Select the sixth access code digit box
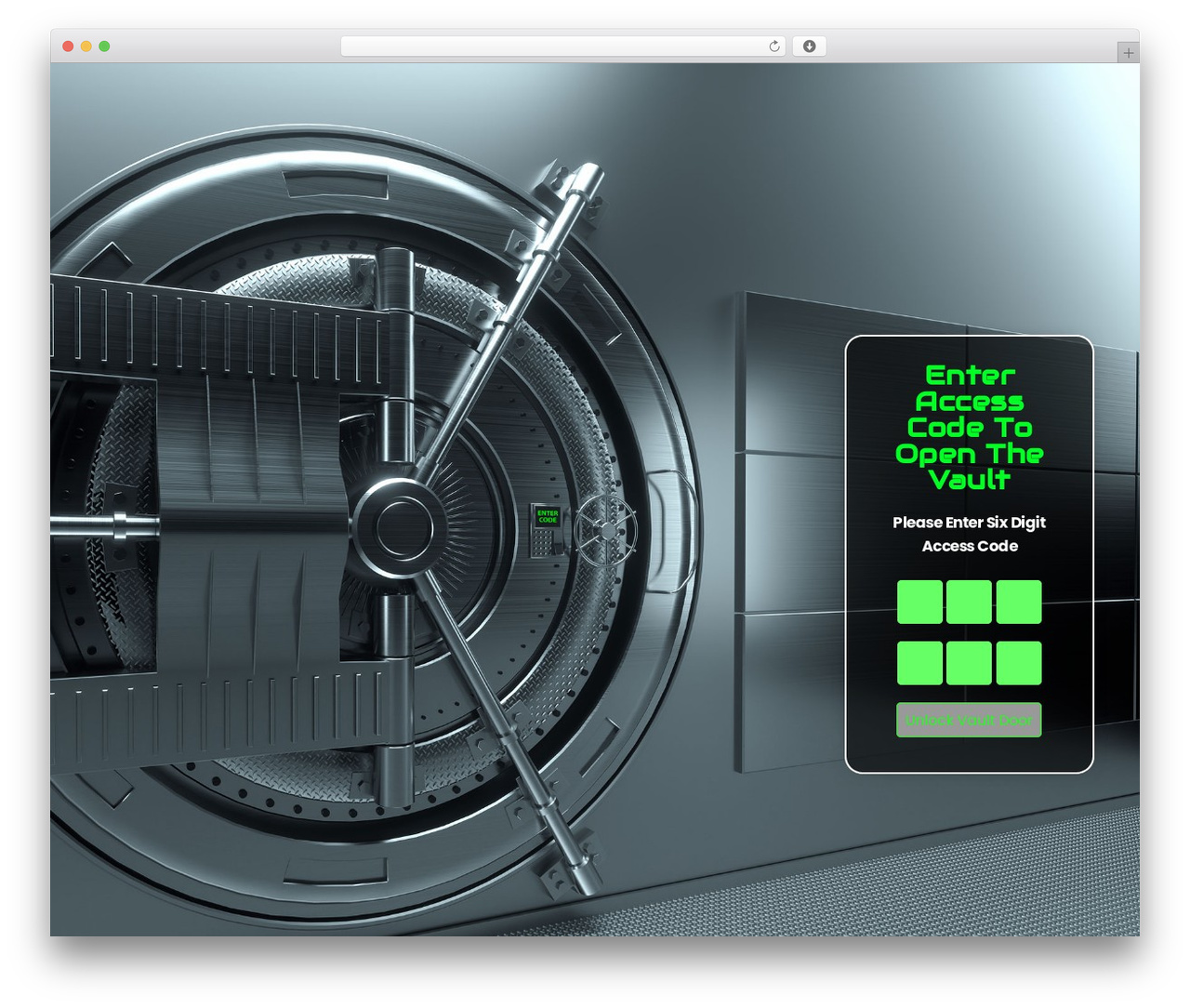Image resolution: width=1190 pixels, height=1008 pixels. [1019, 663]
